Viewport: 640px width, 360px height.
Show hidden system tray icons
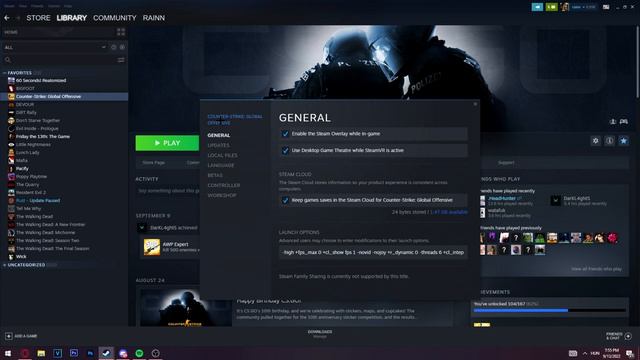click(x=585, y=353)
